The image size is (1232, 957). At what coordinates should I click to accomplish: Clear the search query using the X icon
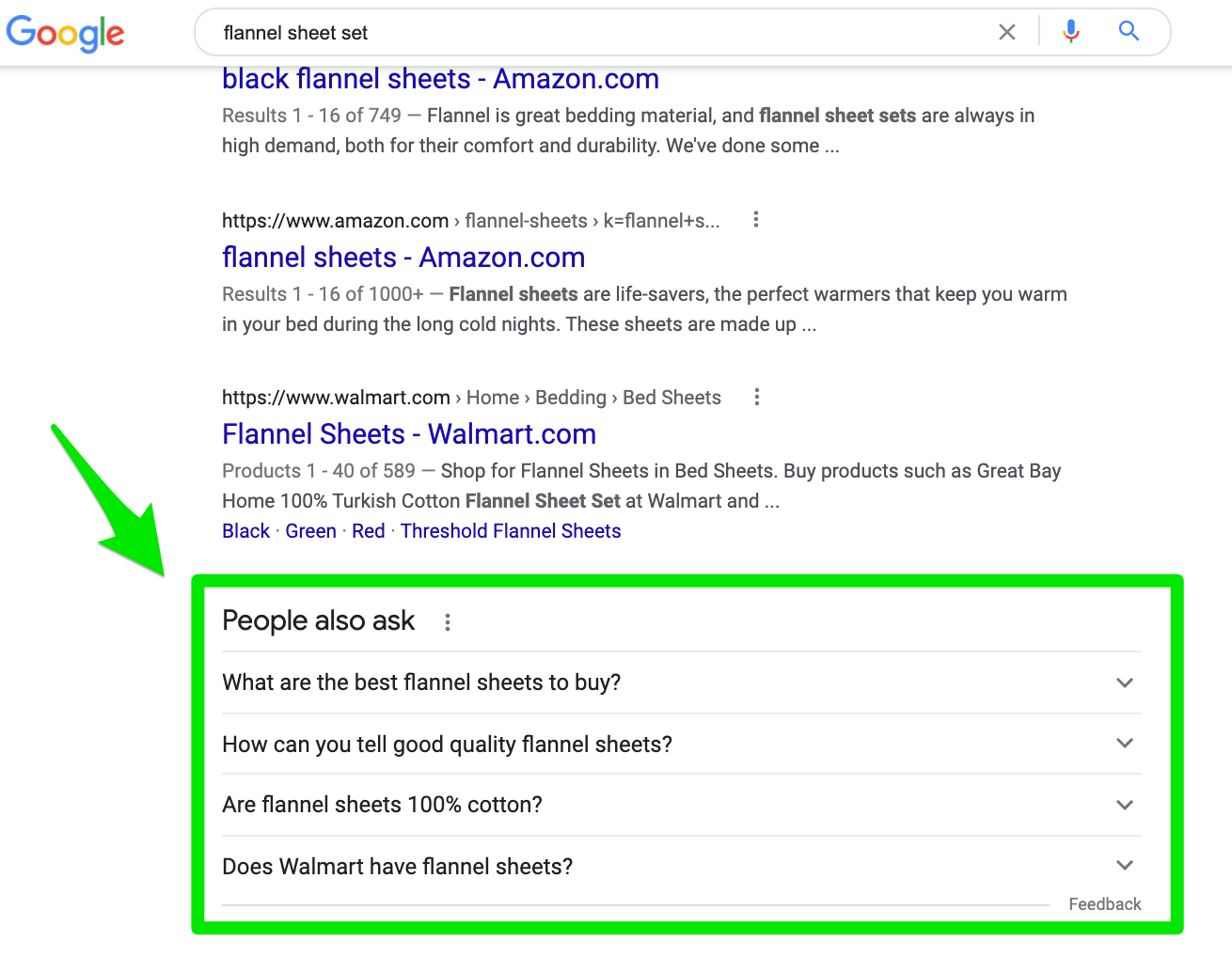click(1006, 31)
